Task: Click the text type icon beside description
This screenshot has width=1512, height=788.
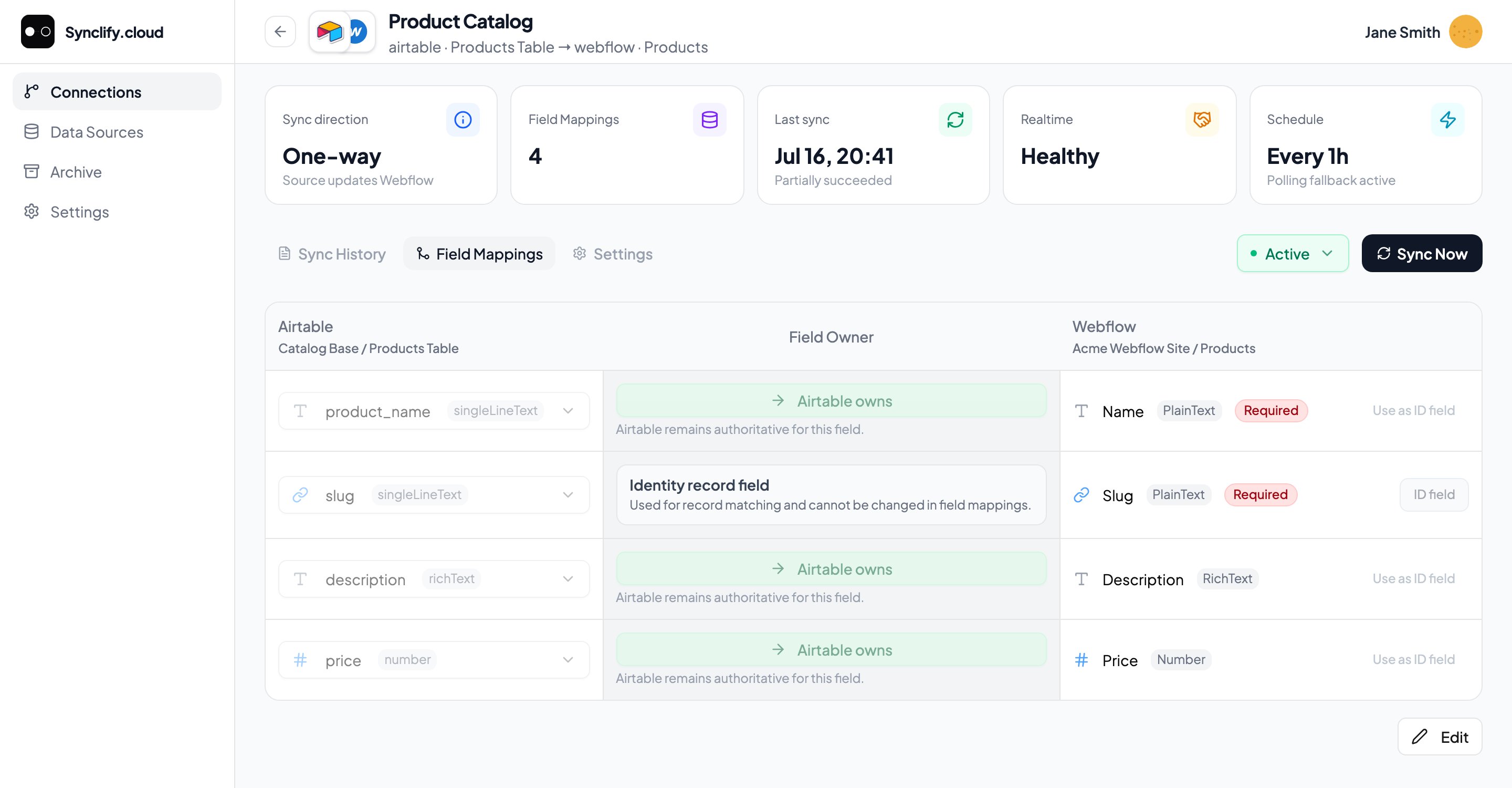Action: tap(300, 579)
